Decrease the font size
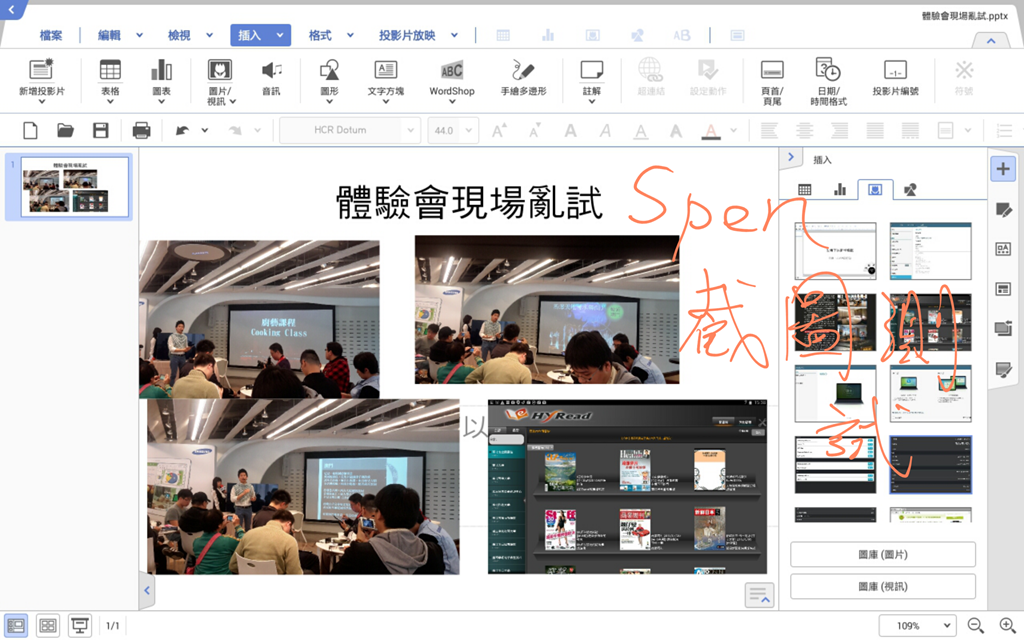Image resolution: width=1024 pixels, height=640 pixels. pyautogui.click(x=535, y=131)
